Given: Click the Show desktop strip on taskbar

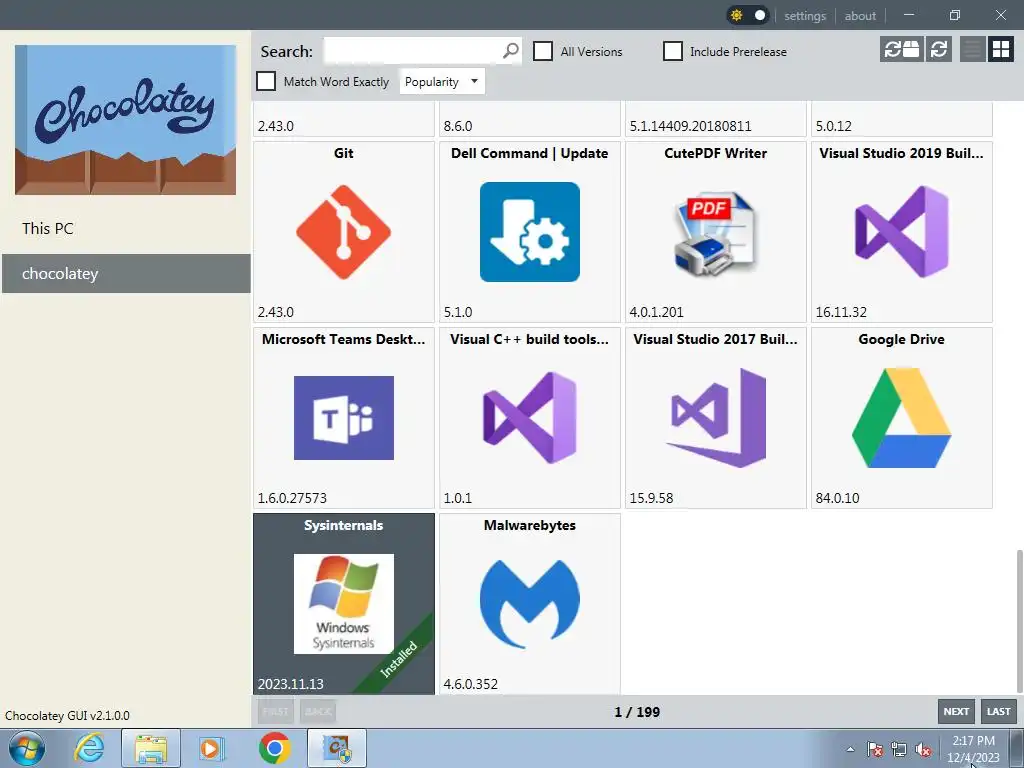Looking at the screenshot, I should coord(1017,748).
